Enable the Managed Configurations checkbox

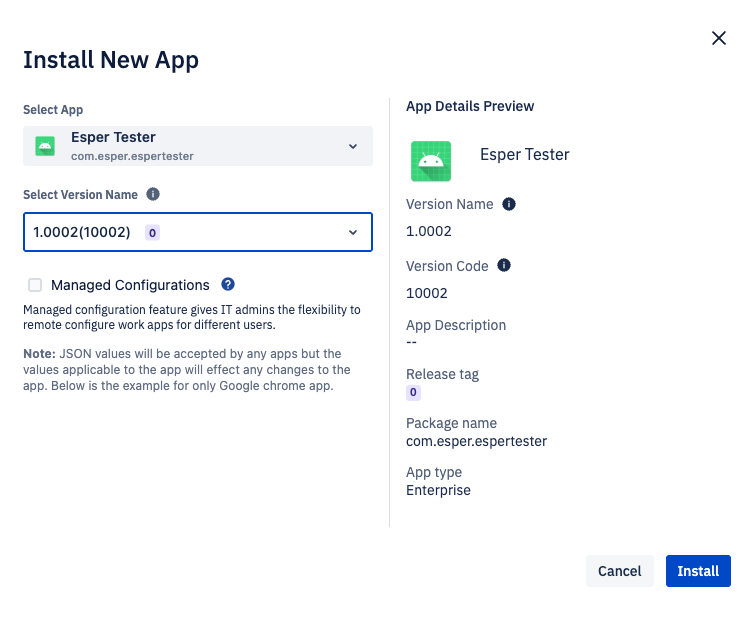tap(35, 285)
